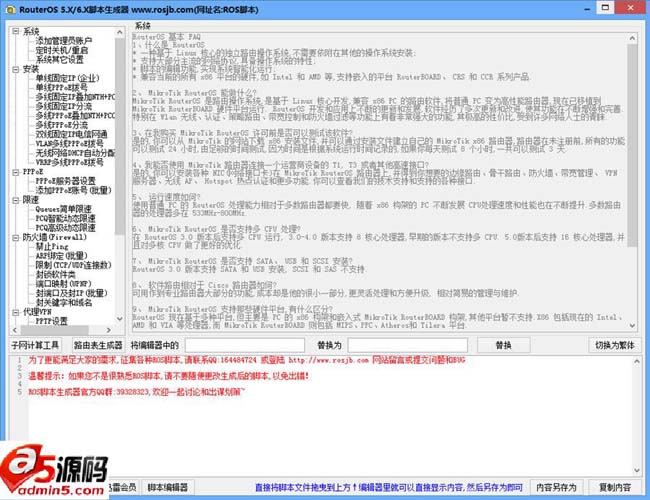Select VLAN多线PPPoE拨号 tree item
The width and height of the screenshot is (650, 500).
pos(69,143)
